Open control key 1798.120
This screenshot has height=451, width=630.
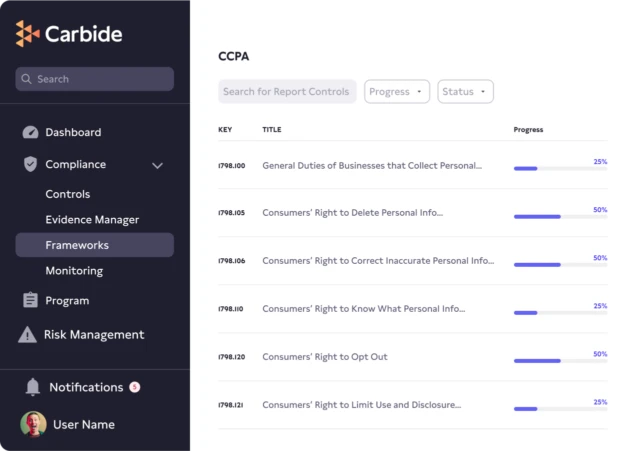(231, 357)
